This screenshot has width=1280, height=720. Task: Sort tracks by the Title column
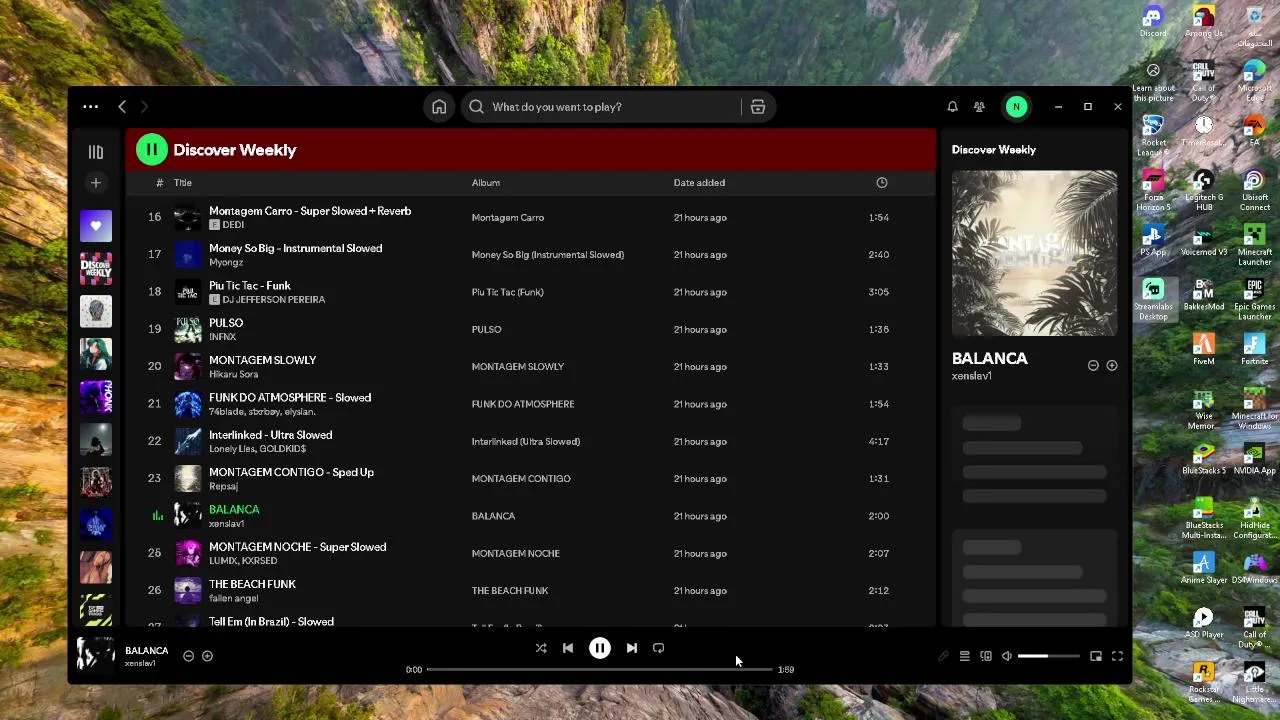click(183, 183)
